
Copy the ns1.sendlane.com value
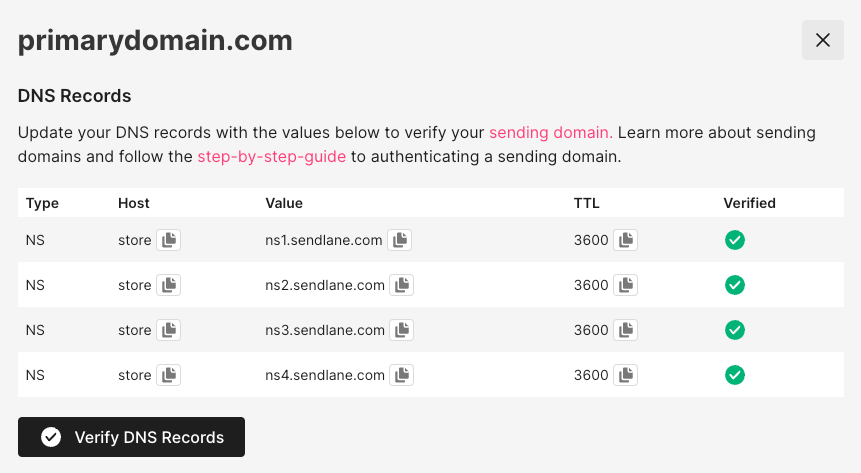pyautogui.click(x=400, y=240)
